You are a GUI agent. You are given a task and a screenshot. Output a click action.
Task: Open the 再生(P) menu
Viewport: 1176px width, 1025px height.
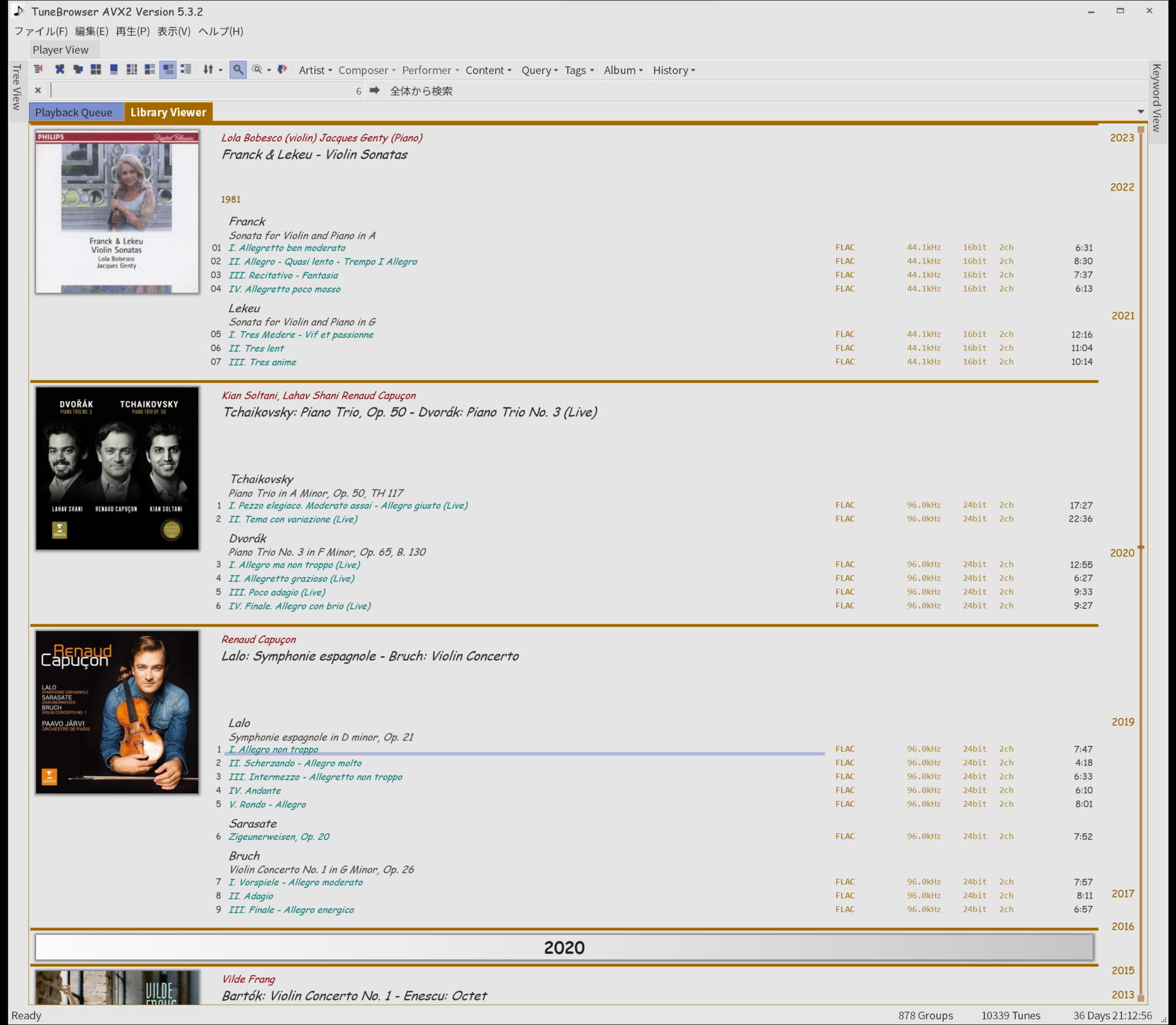[132, 31]
